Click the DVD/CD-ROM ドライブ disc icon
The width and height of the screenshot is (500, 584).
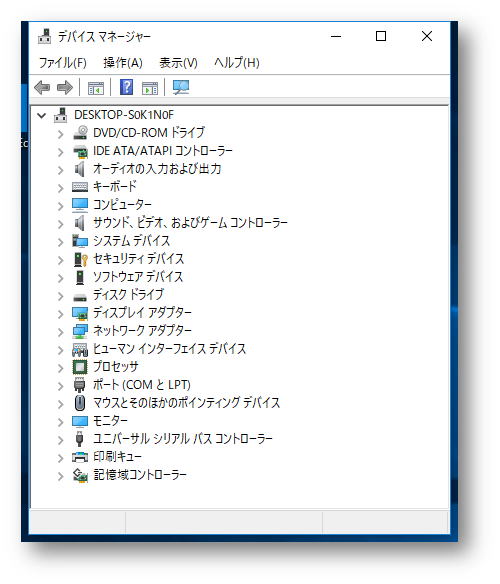80,133
